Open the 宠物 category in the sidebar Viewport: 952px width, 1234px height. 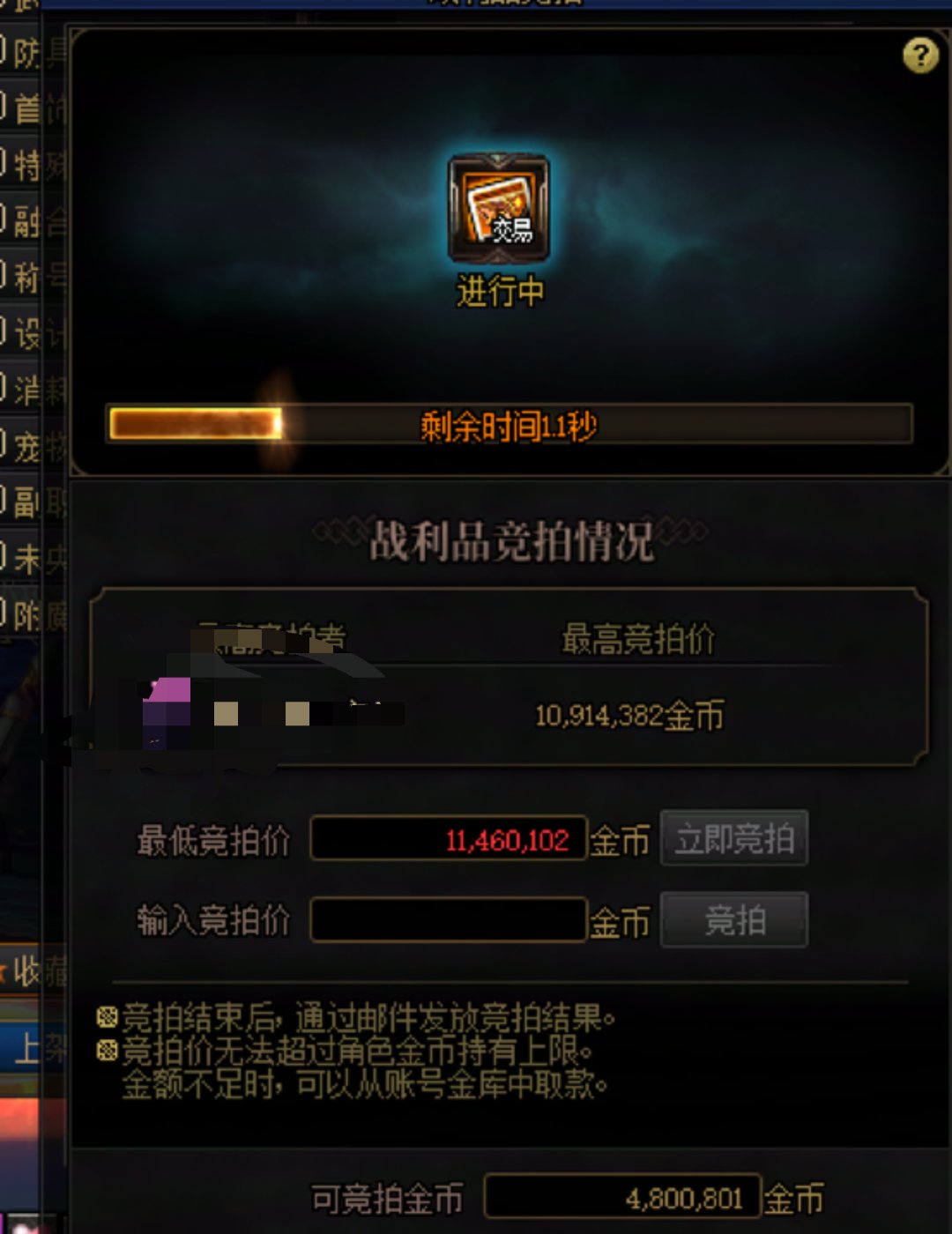[33, 446]
